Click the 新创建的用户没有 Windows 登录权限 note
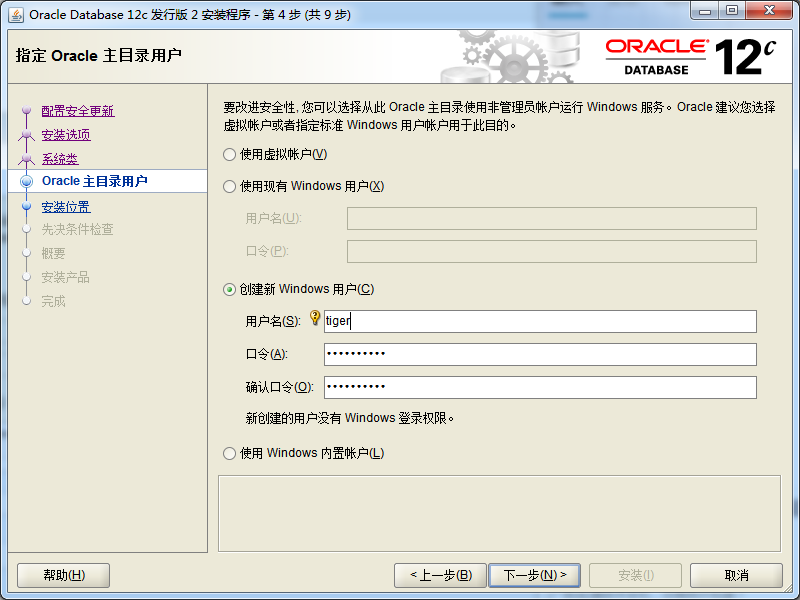The width and height of the screenshot is (800, 600). [x=350, y=418]
